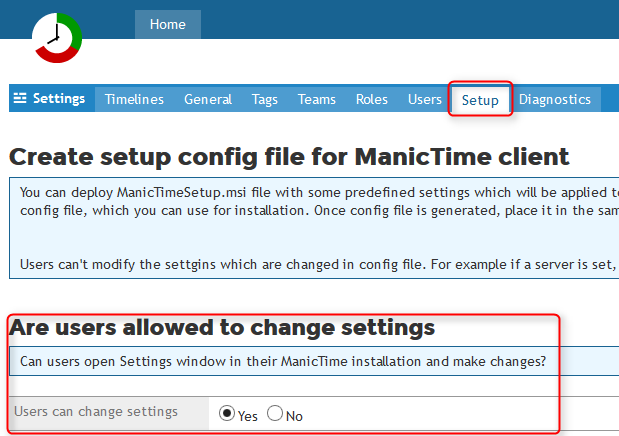This screenshot has width=619, height=436.
Task: Click the ManicTime clock logo
Action: pos(57,38)
